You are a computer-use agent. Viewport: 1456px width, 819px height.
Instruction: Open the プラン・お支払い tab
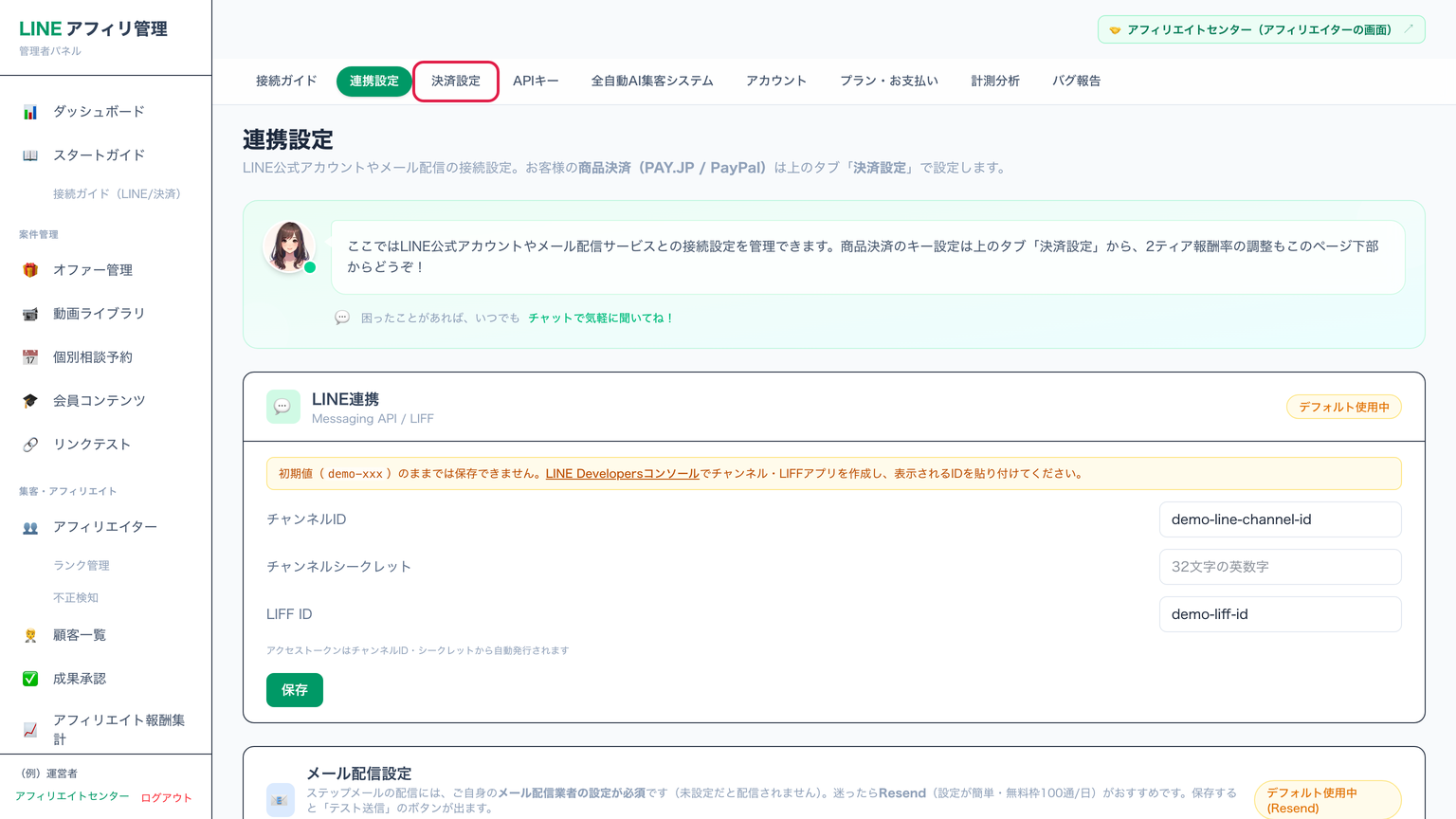[x=889, y=82]
